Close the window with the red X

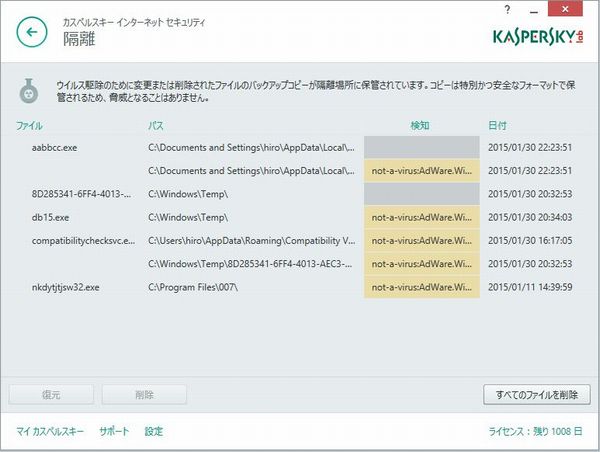click(x=565, y=9)
